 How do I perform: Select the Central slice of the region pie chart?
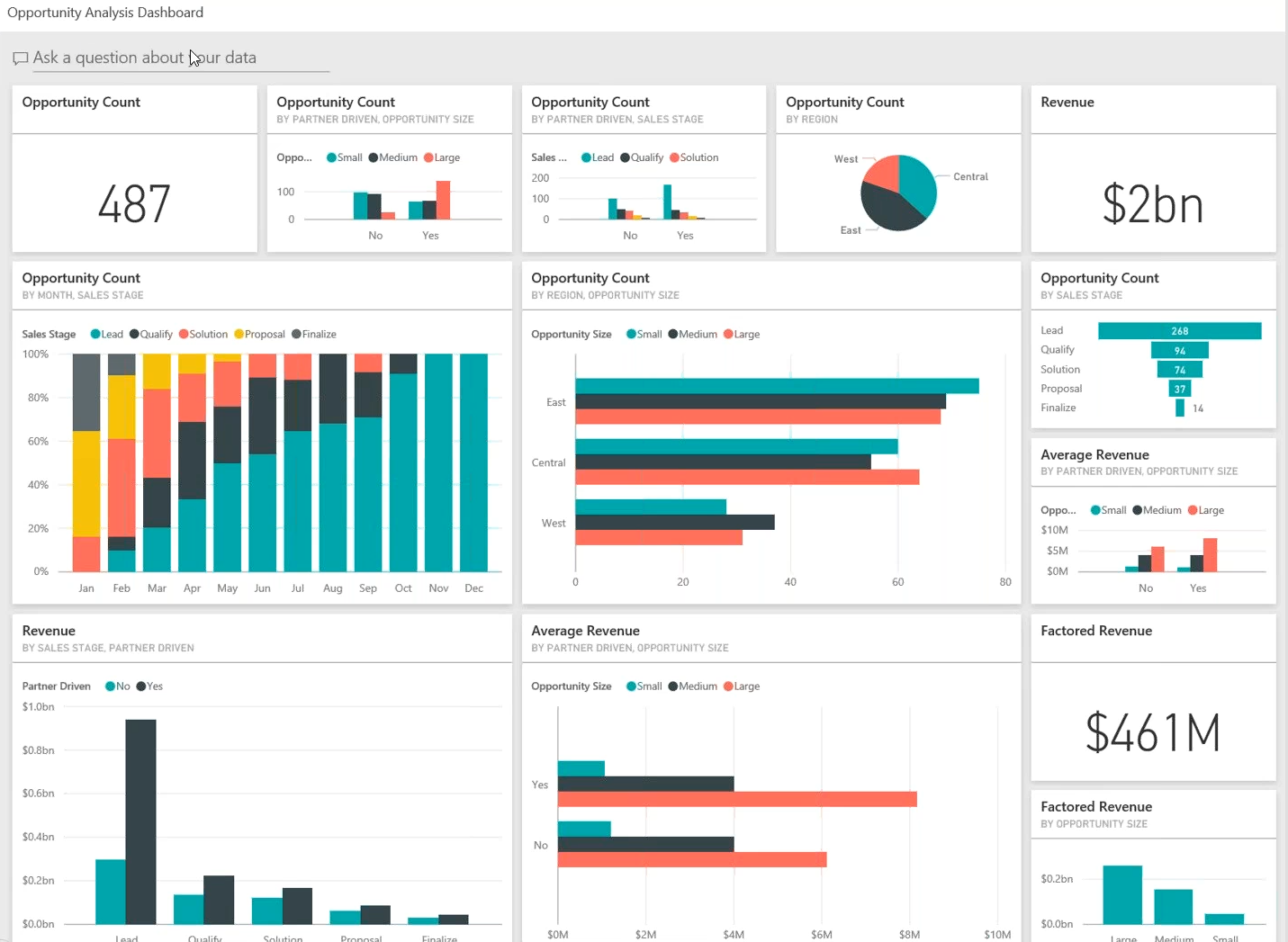pyautogui.click(x=918, y=180)
